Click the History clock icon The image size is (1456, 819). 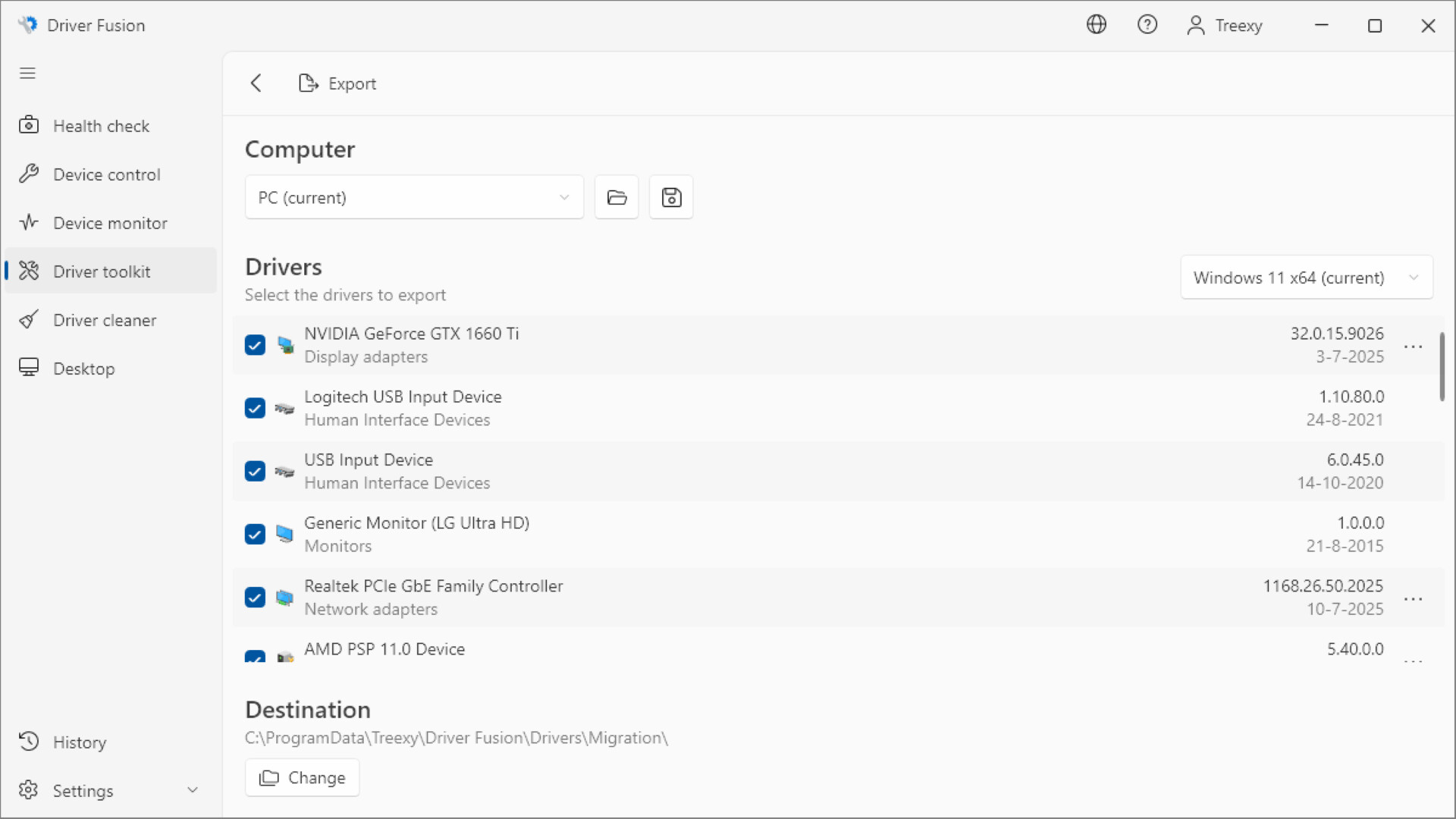coord(29,741)
